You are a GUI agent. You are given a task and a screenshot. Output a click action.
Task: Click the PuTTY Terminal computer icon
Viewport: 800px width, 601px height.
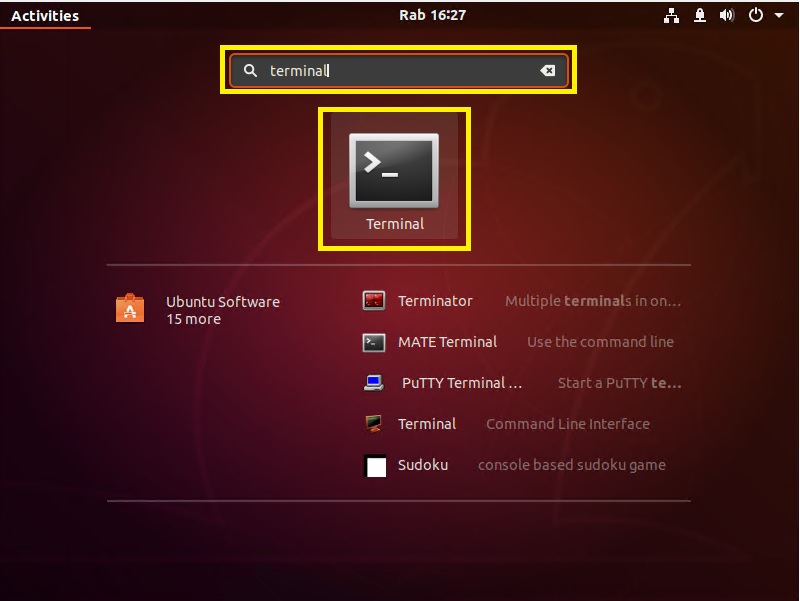[374, 383]
